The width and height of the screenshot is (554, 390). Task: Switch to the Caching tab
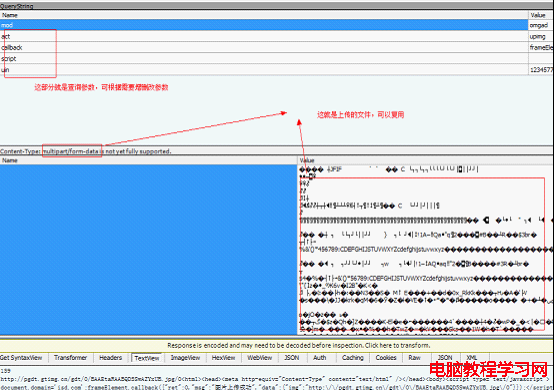coord(353,358)
